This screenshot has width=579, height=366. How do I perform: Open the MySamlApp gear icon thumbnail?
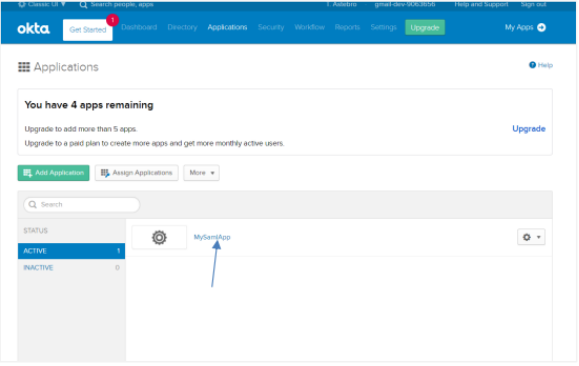[159, 237]
